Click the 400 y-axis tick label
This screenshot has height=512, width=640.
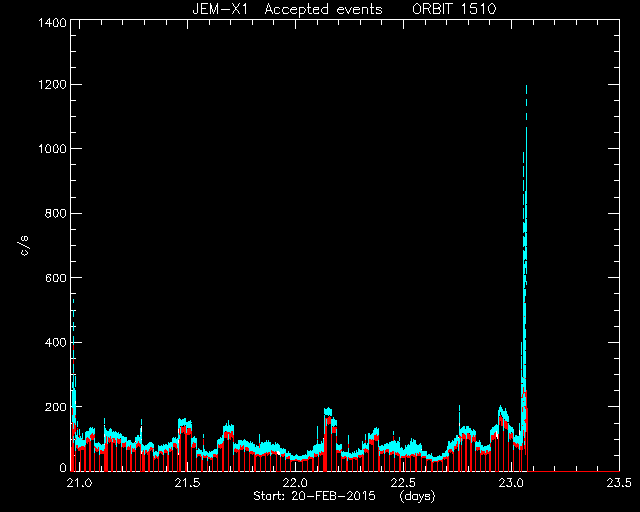(x=55, y=343)
